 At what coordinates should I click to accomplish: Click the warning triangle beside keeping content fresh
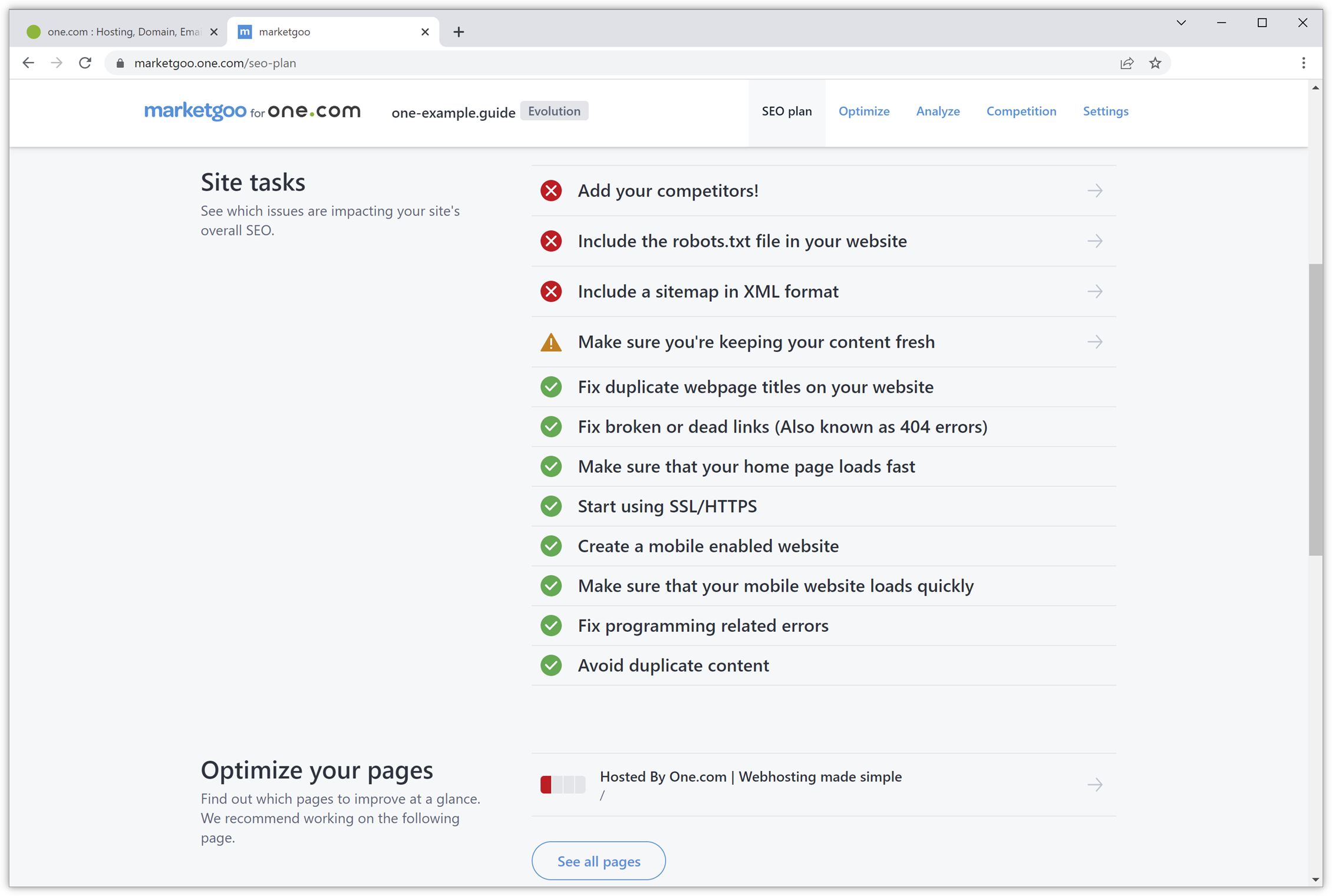tap(550, 342)
